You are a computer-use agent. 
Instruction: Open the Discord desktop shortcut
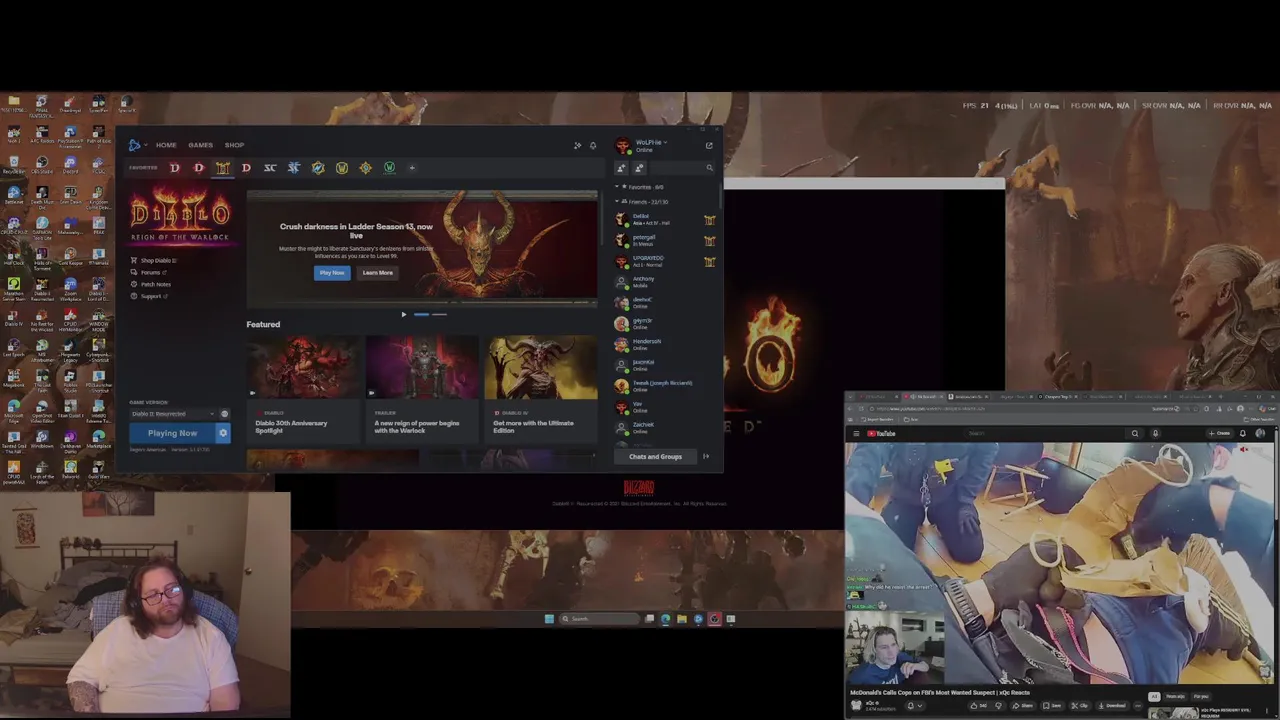pyautogui.click(x=70, y=164)
